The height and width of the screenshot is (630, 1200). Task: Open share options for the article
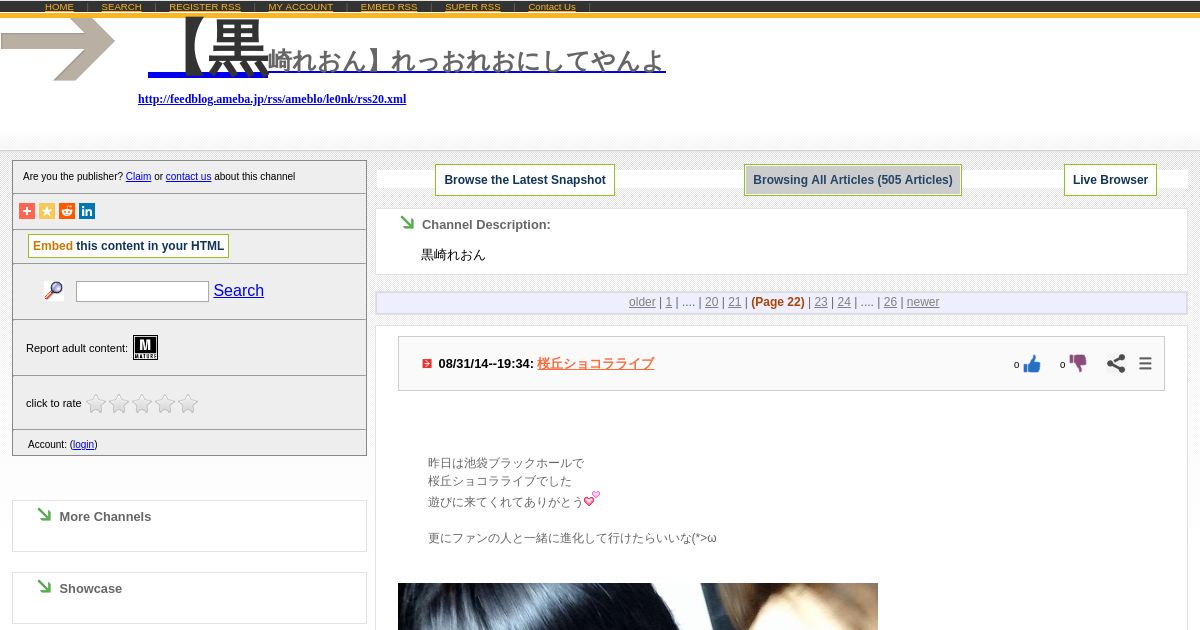1116,364
